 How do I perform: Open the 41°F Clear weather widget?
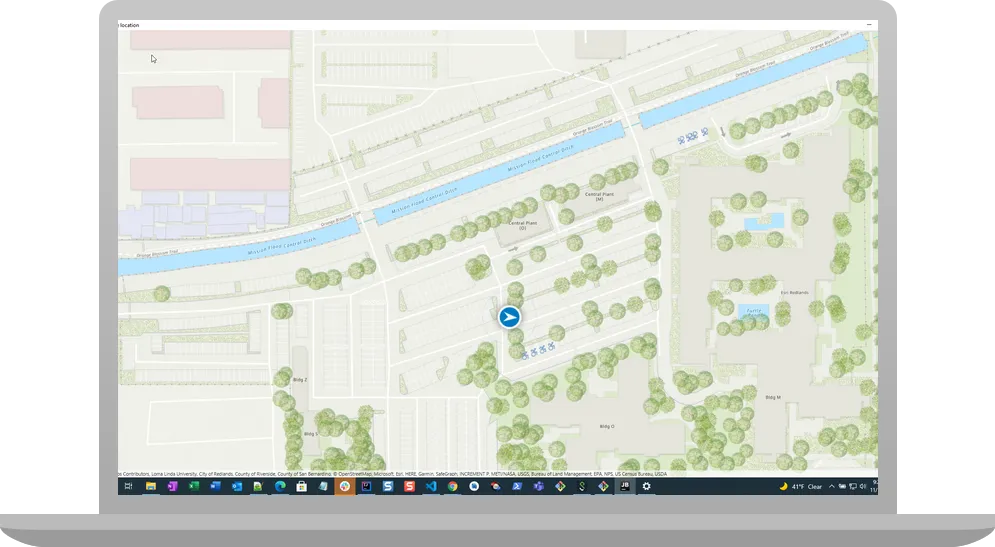(x=801, y=487)
